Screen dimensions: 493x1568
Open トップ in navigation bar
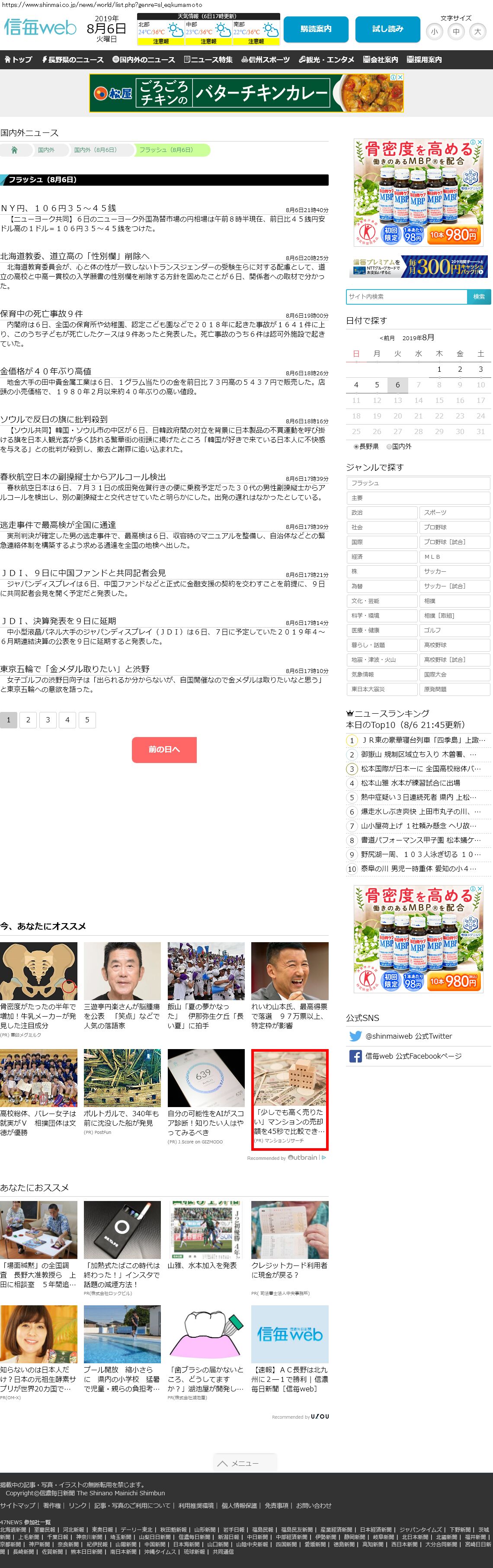click(18, 60)
